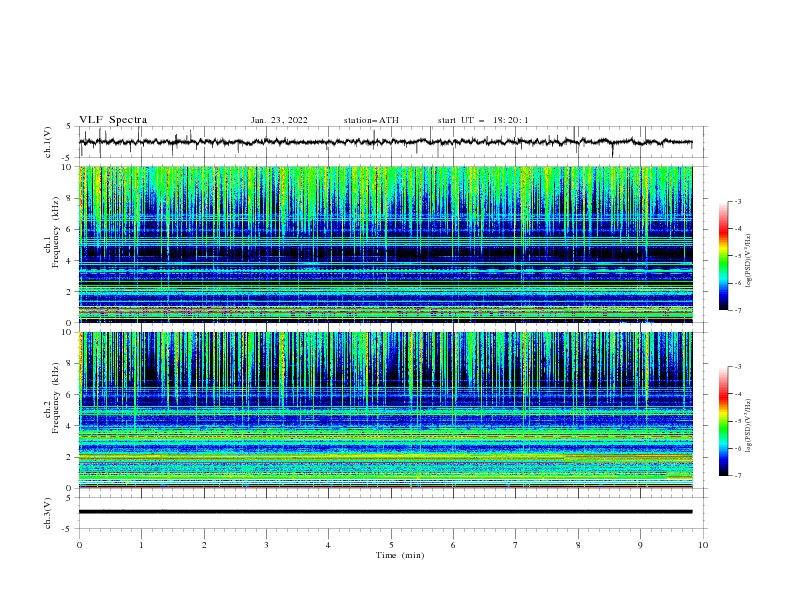Click time axis tick label "1"
The height and width of the screenshot is (612, 792).
(141, 545)
